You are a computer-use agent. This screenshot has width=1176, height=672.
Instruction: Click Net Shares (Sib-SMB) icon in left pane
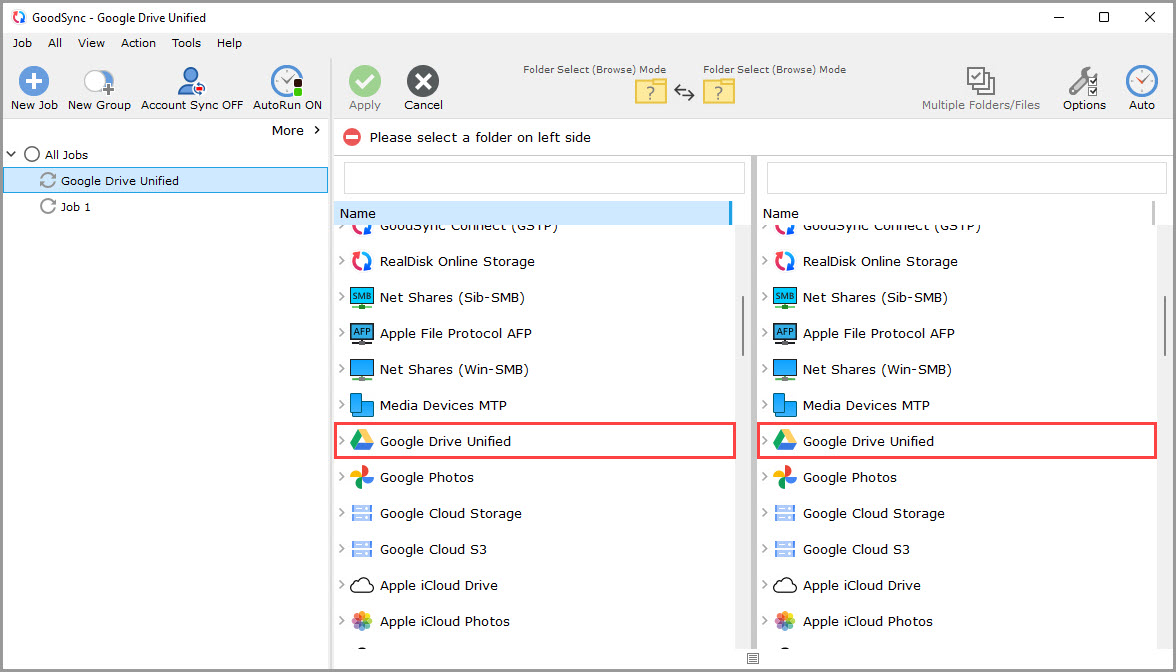coord(362,297)
